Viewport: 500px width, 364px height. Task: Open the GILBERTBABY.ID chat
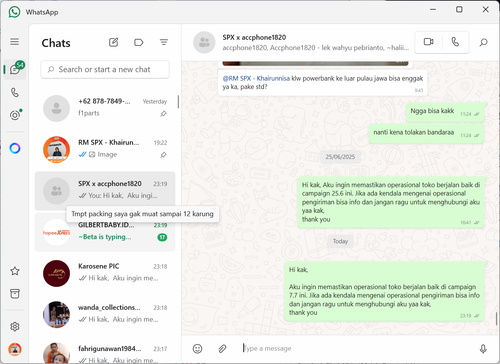[105, 232]
